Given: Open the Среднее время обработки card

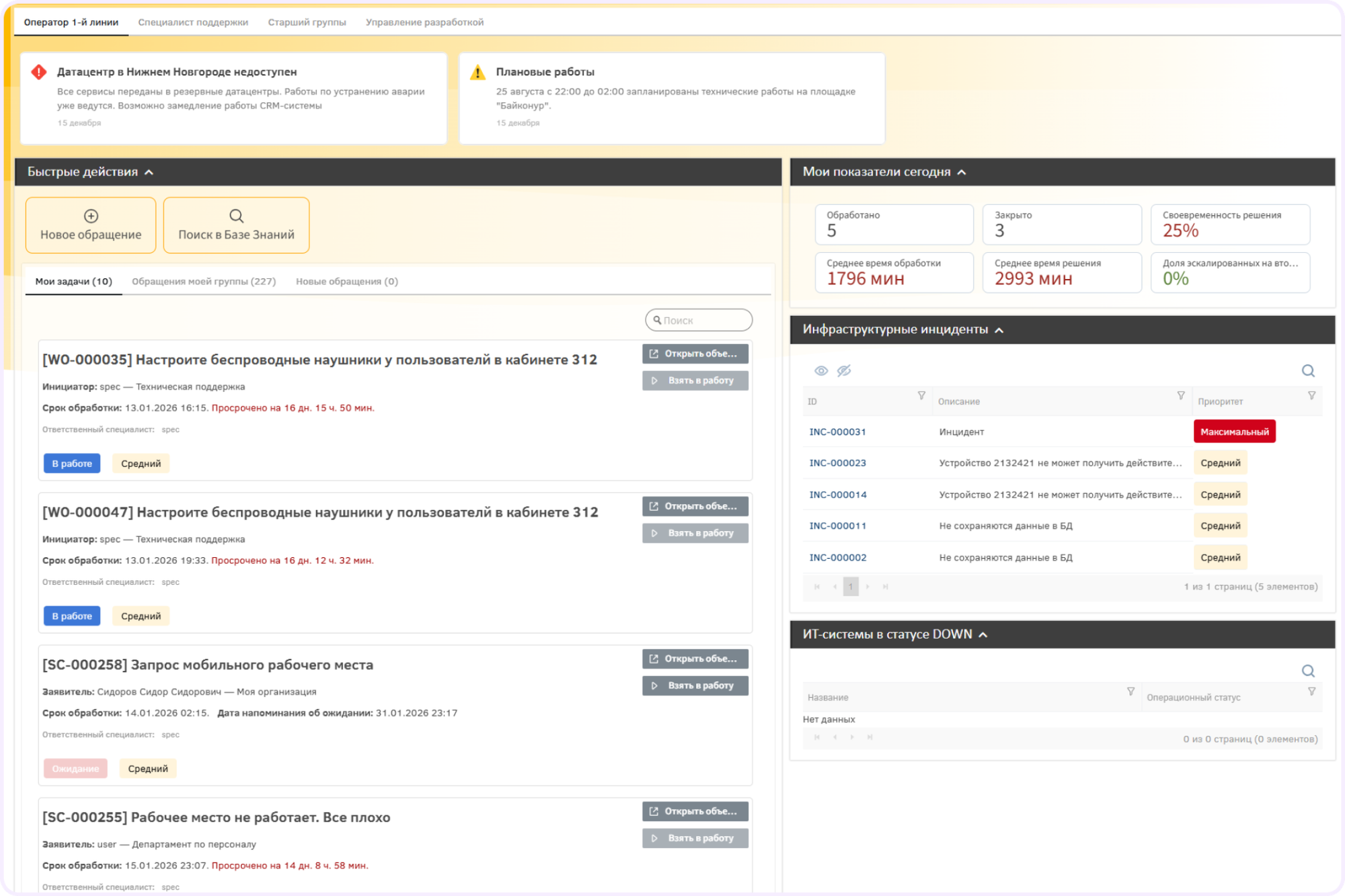Looking at the screenshot, I should (894, 272).
